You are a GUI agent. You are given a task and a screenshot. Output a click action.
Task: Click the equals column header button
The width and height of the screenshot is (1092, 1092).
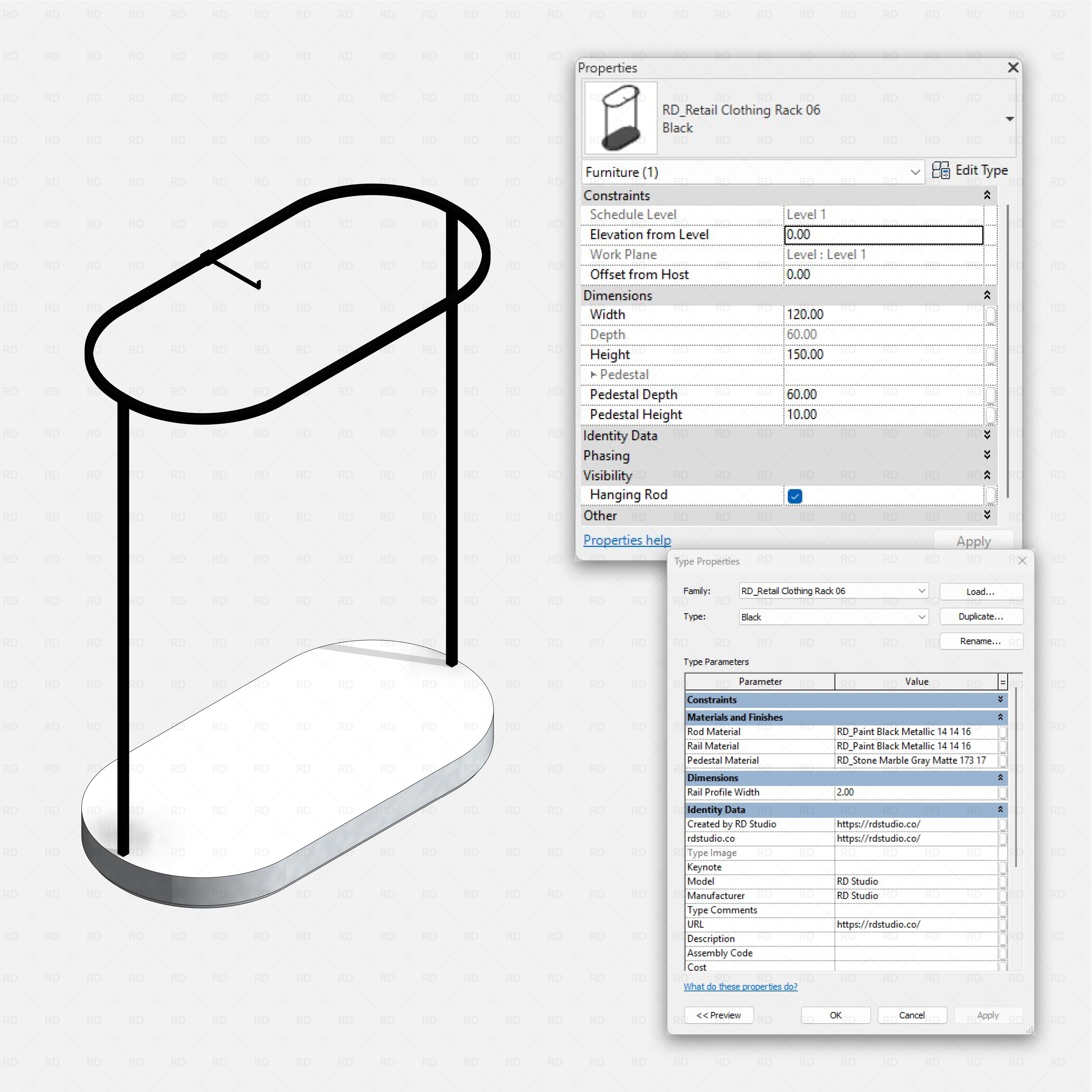click(1003, 682)
